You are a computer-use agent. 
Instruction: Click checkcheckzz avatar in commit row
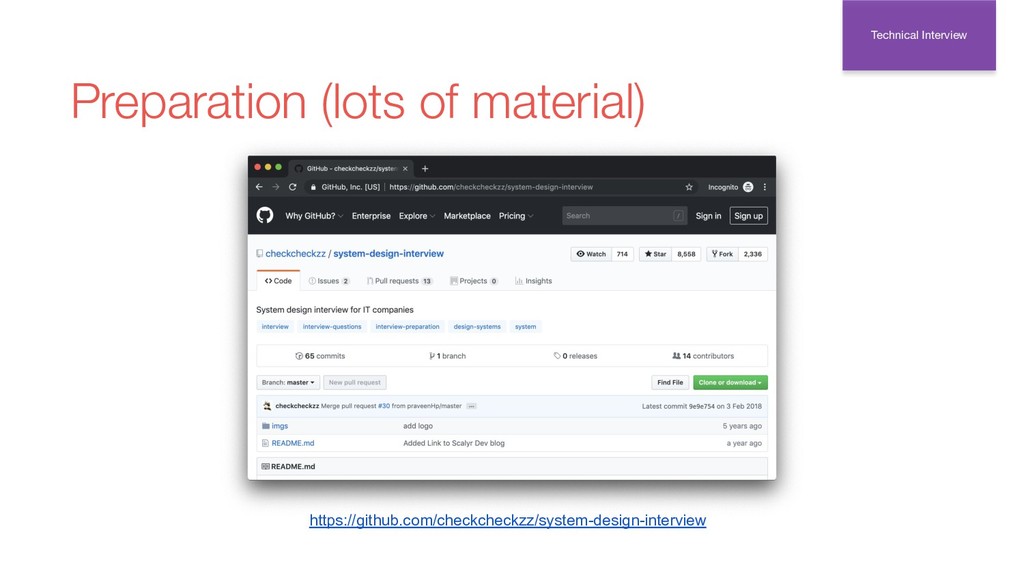266,406
